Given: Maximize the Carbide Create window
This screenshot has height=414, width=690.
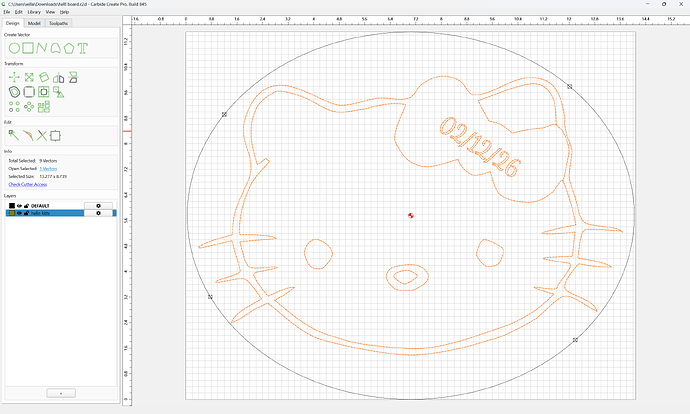Looking at the screenshot, I should pyautogui.click(x=664, y=4).
